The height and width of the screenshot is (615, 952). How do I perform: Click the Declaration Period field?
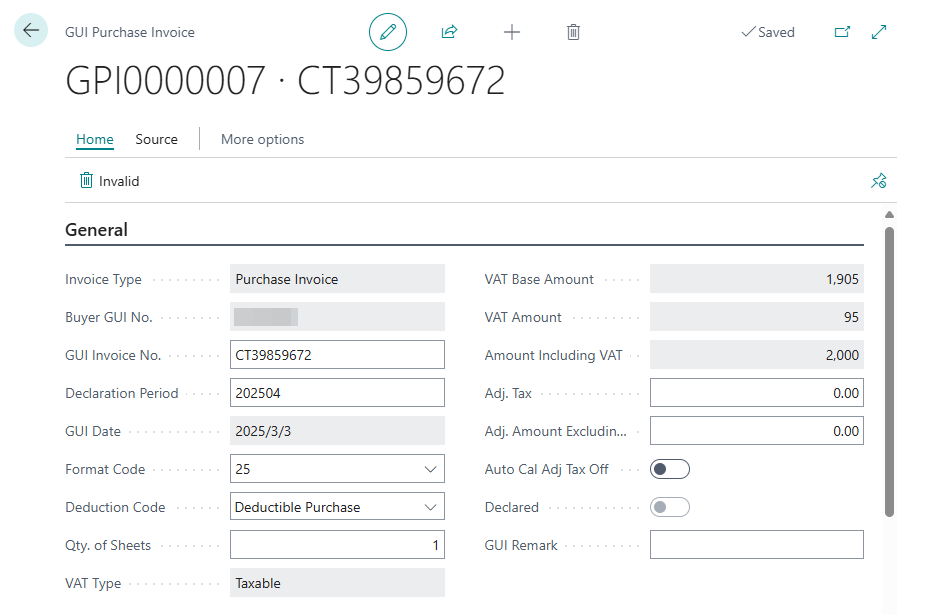337,393
